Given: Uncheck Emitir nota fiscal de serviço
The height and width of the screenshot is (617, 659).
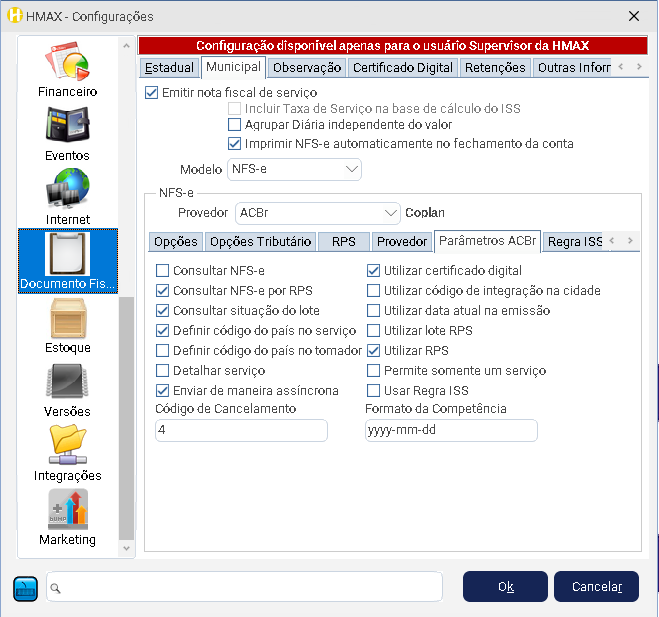Looking at the screenshot, I should click(152, 92).
